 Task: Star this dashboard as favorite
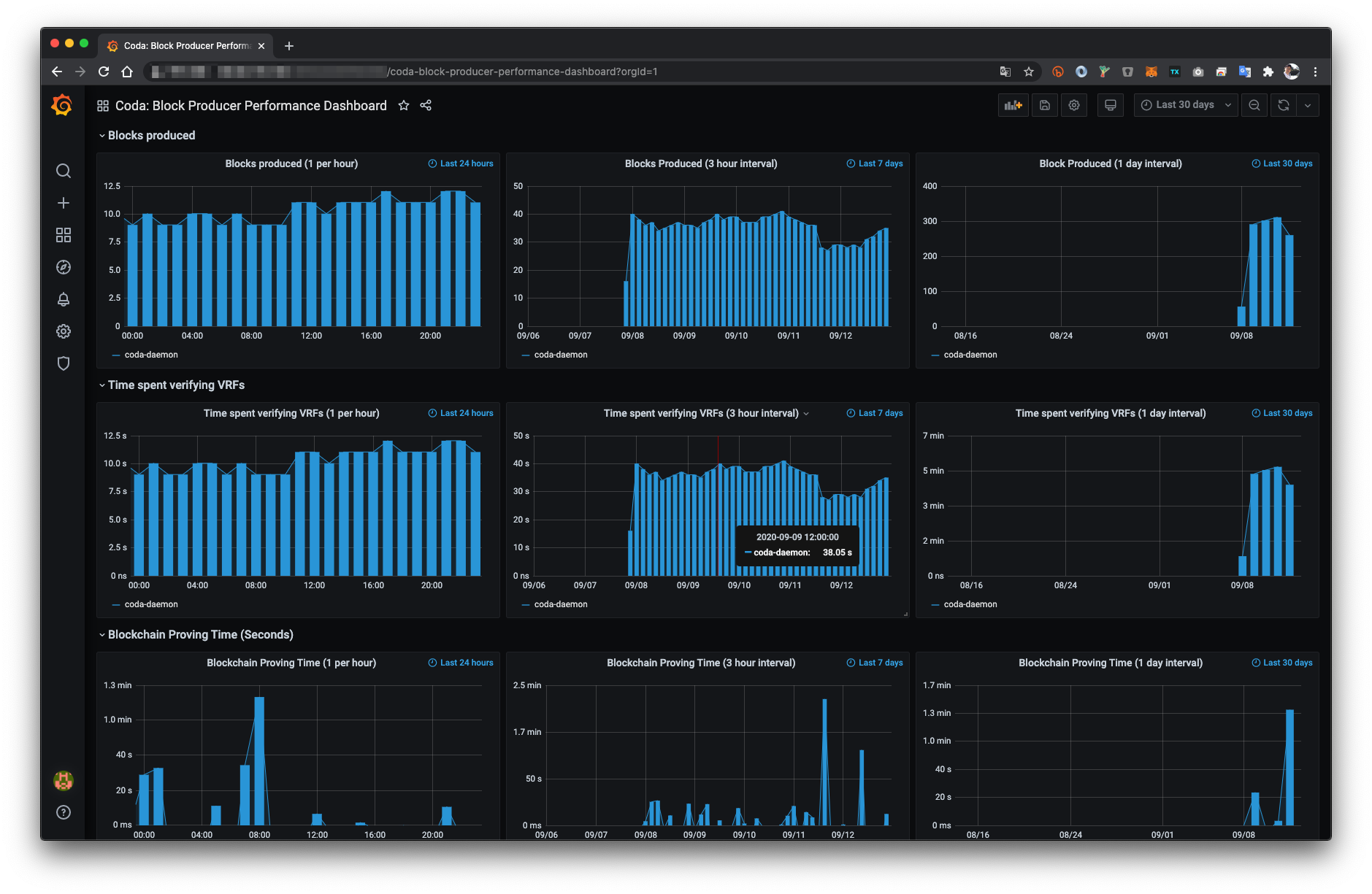click(404, 106)
